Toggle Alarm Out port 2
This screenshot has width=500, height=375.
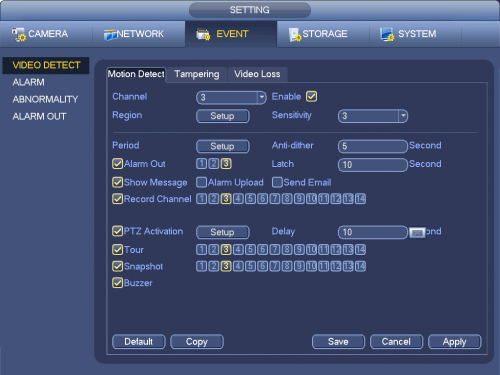pos(214,164)
